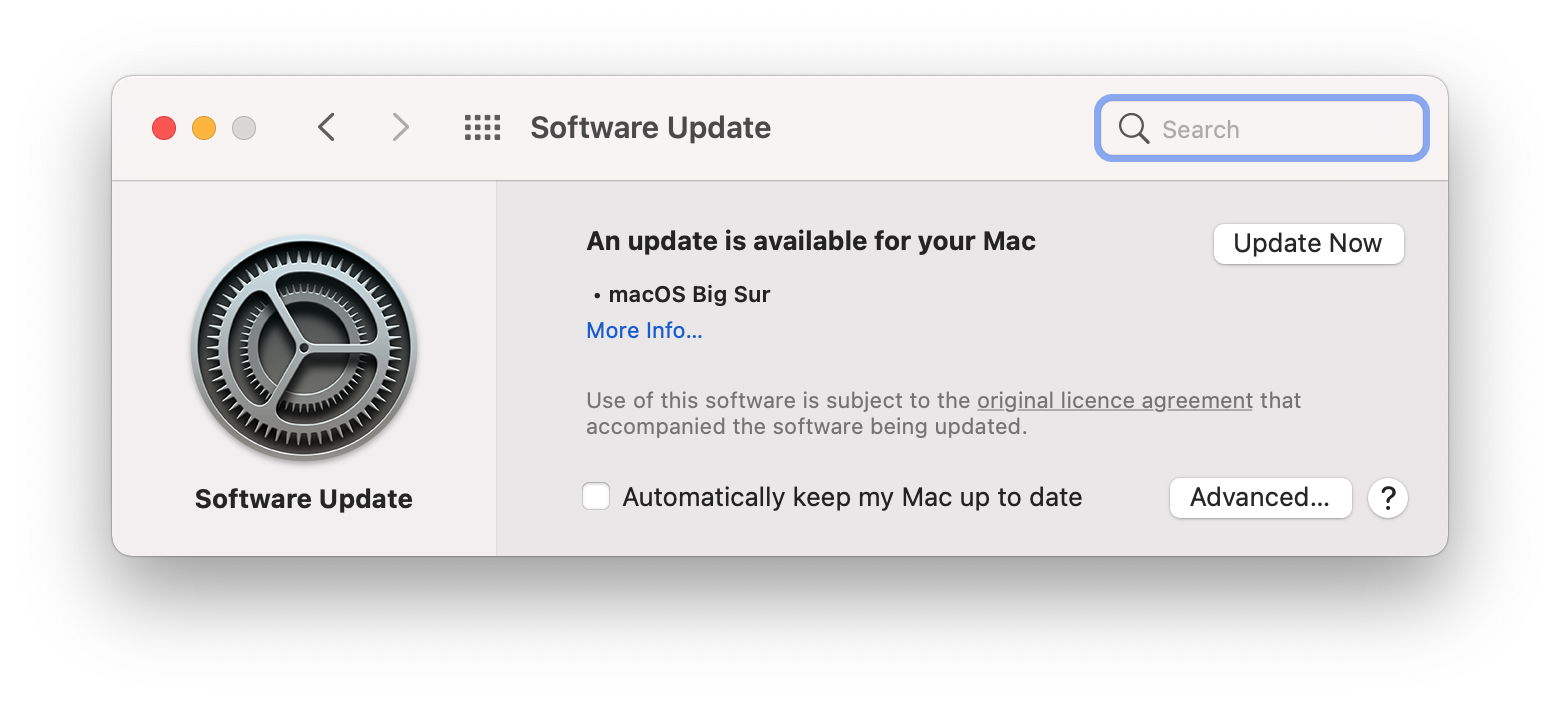Open the original licence agreement link
This screenshot has height=704, width=1560.
click(x=1114, y=401)
